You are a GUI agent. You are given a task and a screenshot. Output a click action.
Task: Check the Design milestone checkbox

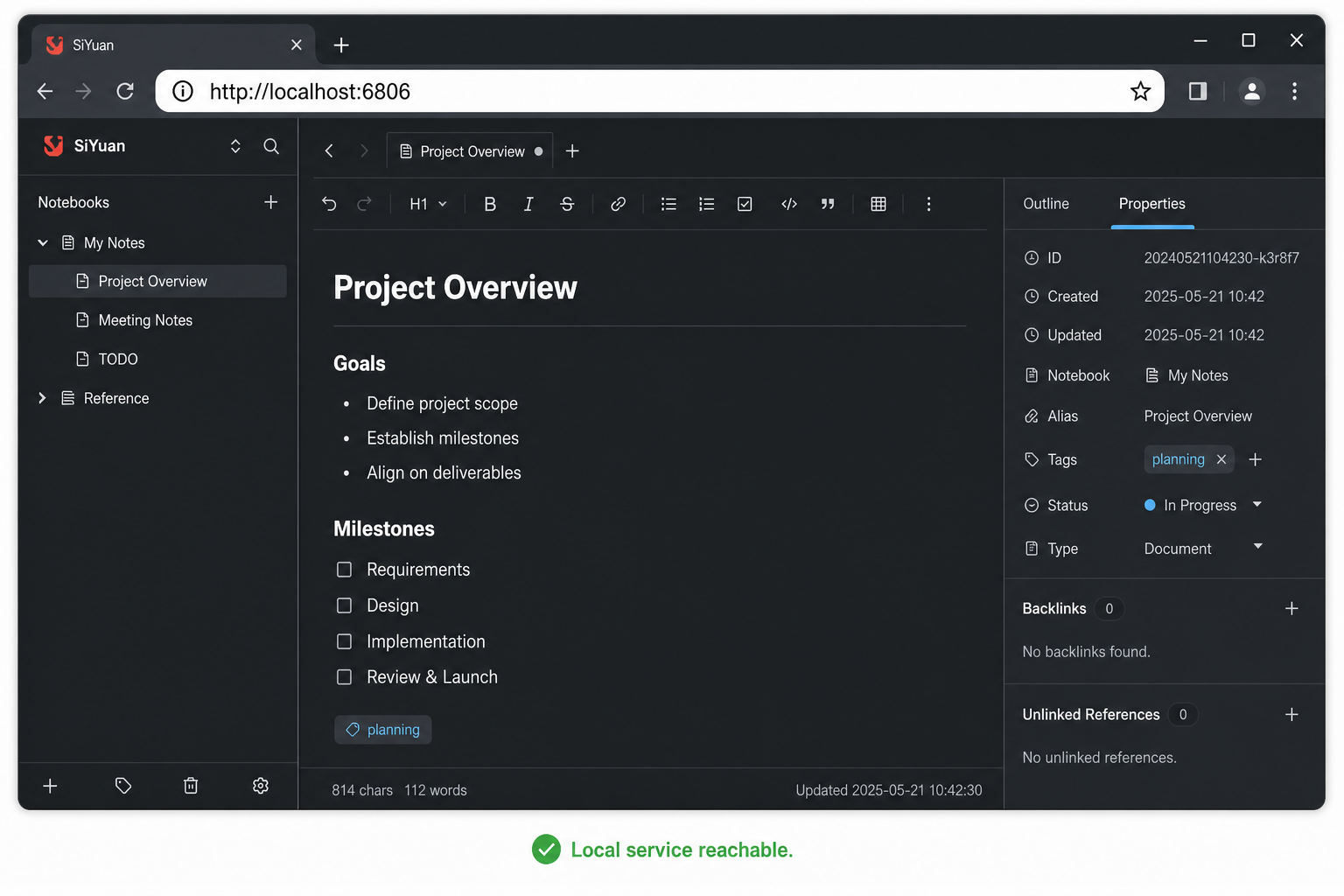coord(345,605)
